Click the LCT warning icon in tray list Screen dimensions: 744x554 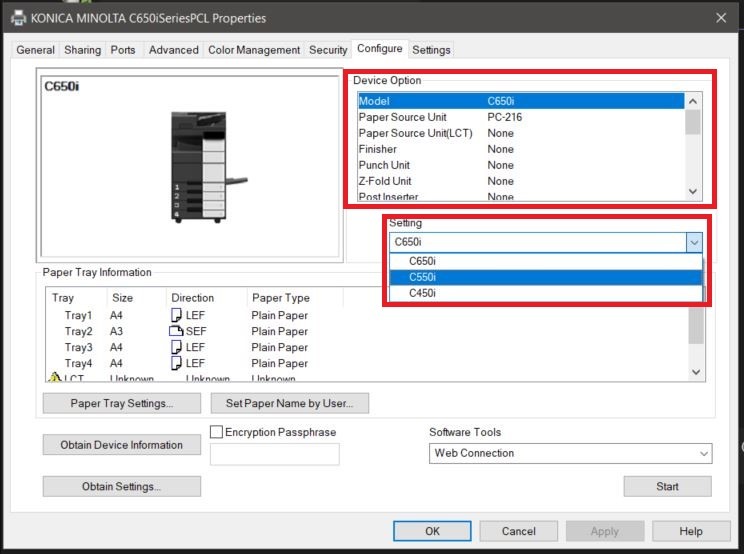(x=55, y=378)
